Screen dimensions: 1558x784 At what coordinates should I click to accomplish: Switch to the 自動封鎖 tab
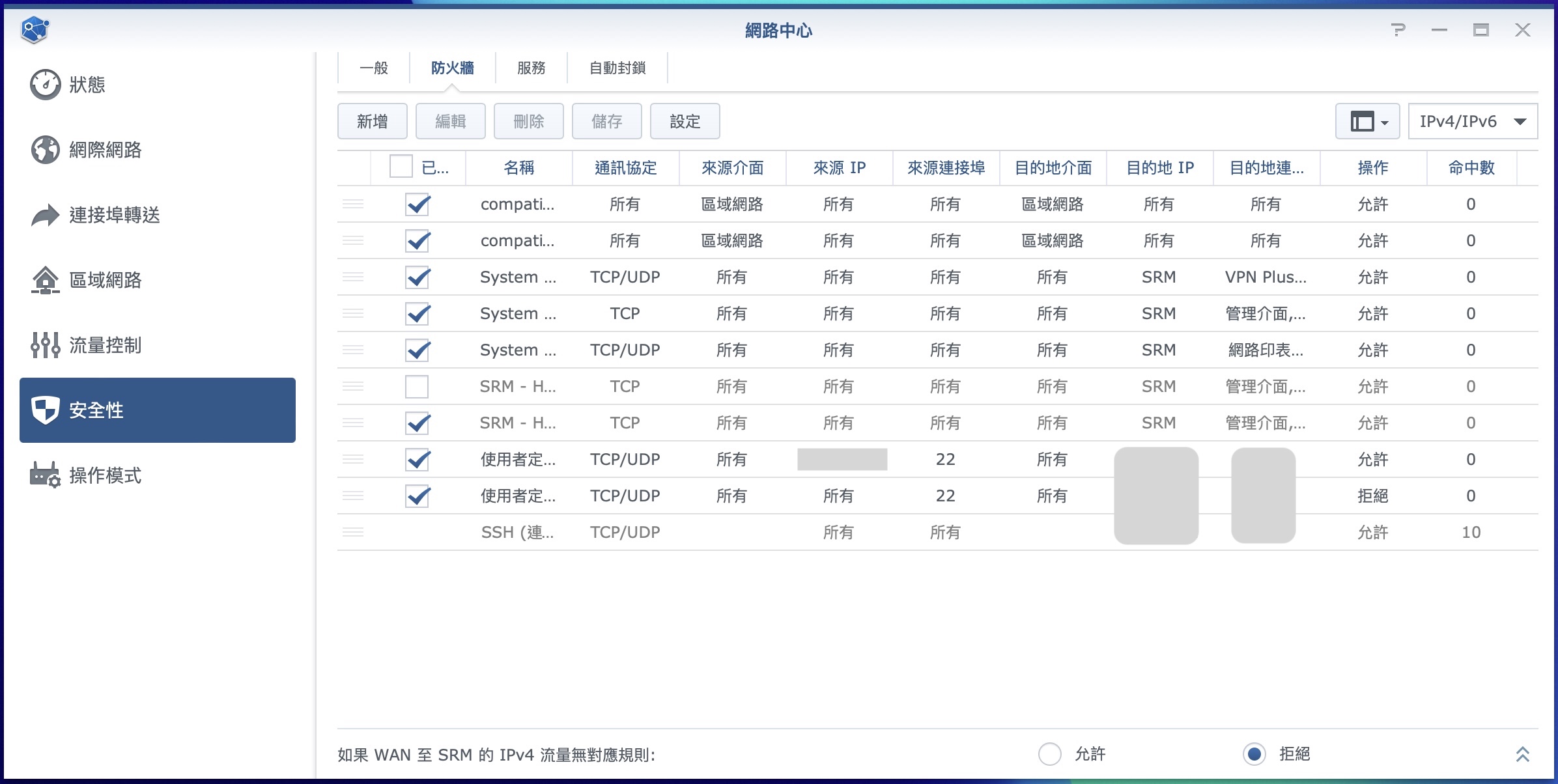pyautogui.click(x=617, y=68)
